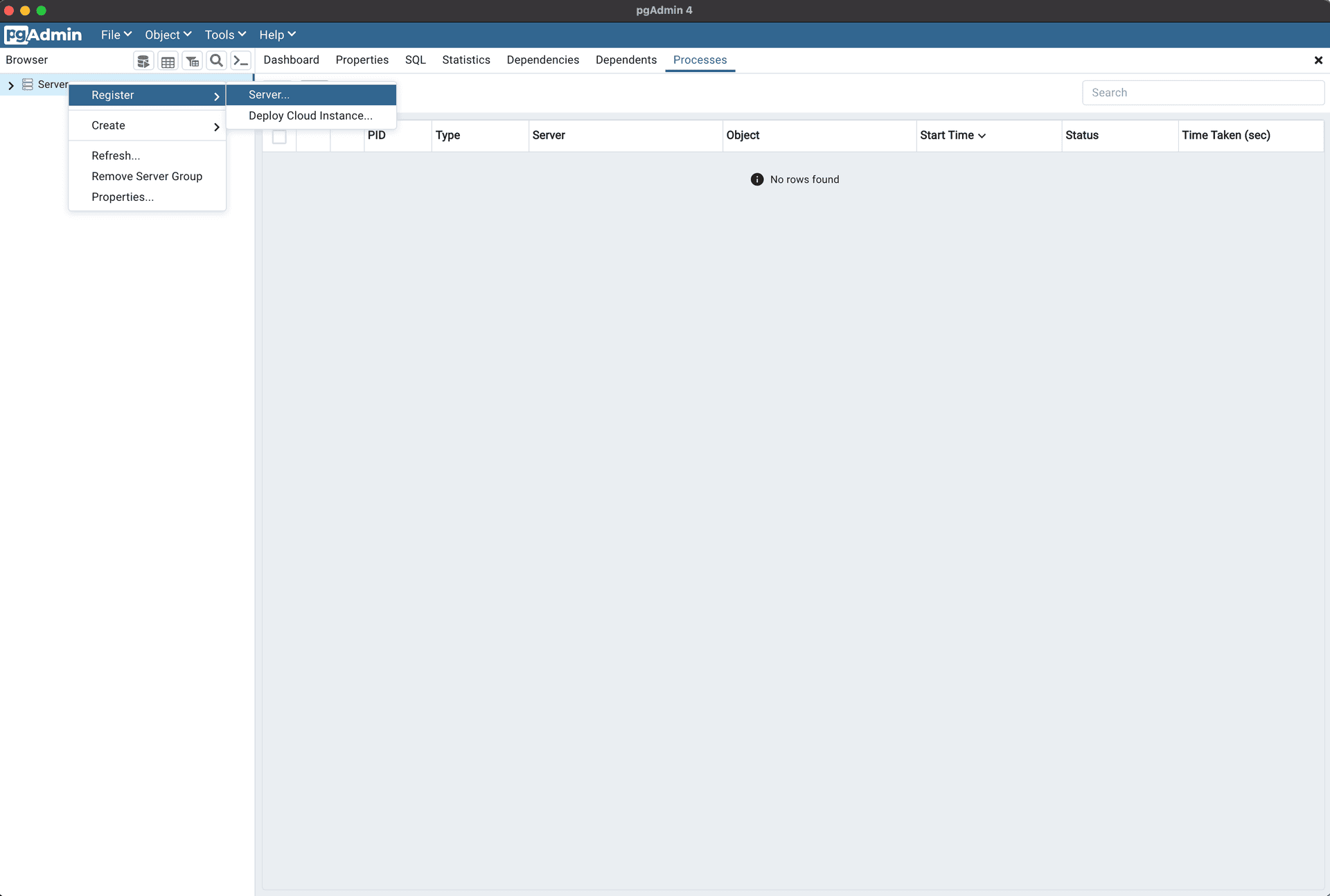
Task: Click Refresh in the context menu
Action: [x=115, y=156]
